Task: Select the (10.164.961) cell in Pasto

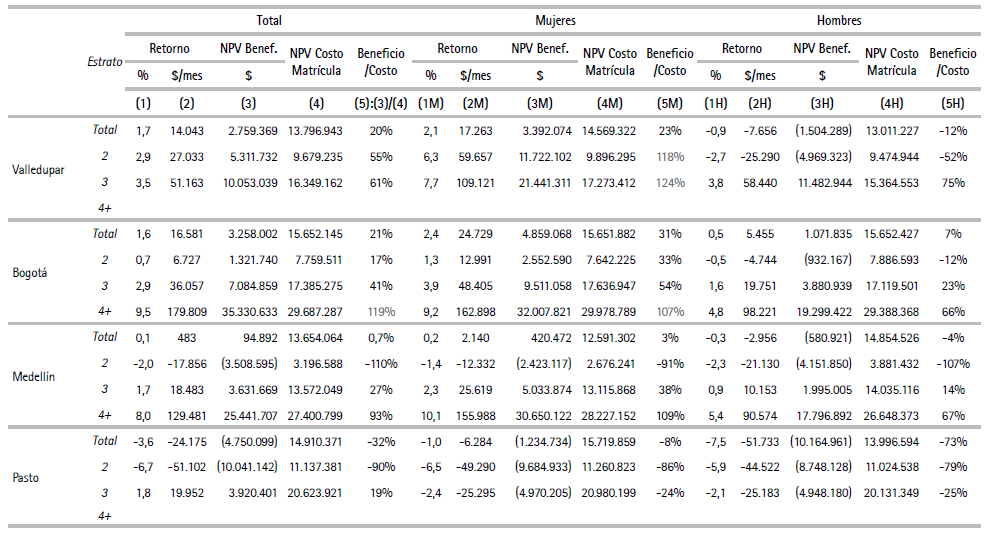Action: pyautogui.click(x=824, y=440)
